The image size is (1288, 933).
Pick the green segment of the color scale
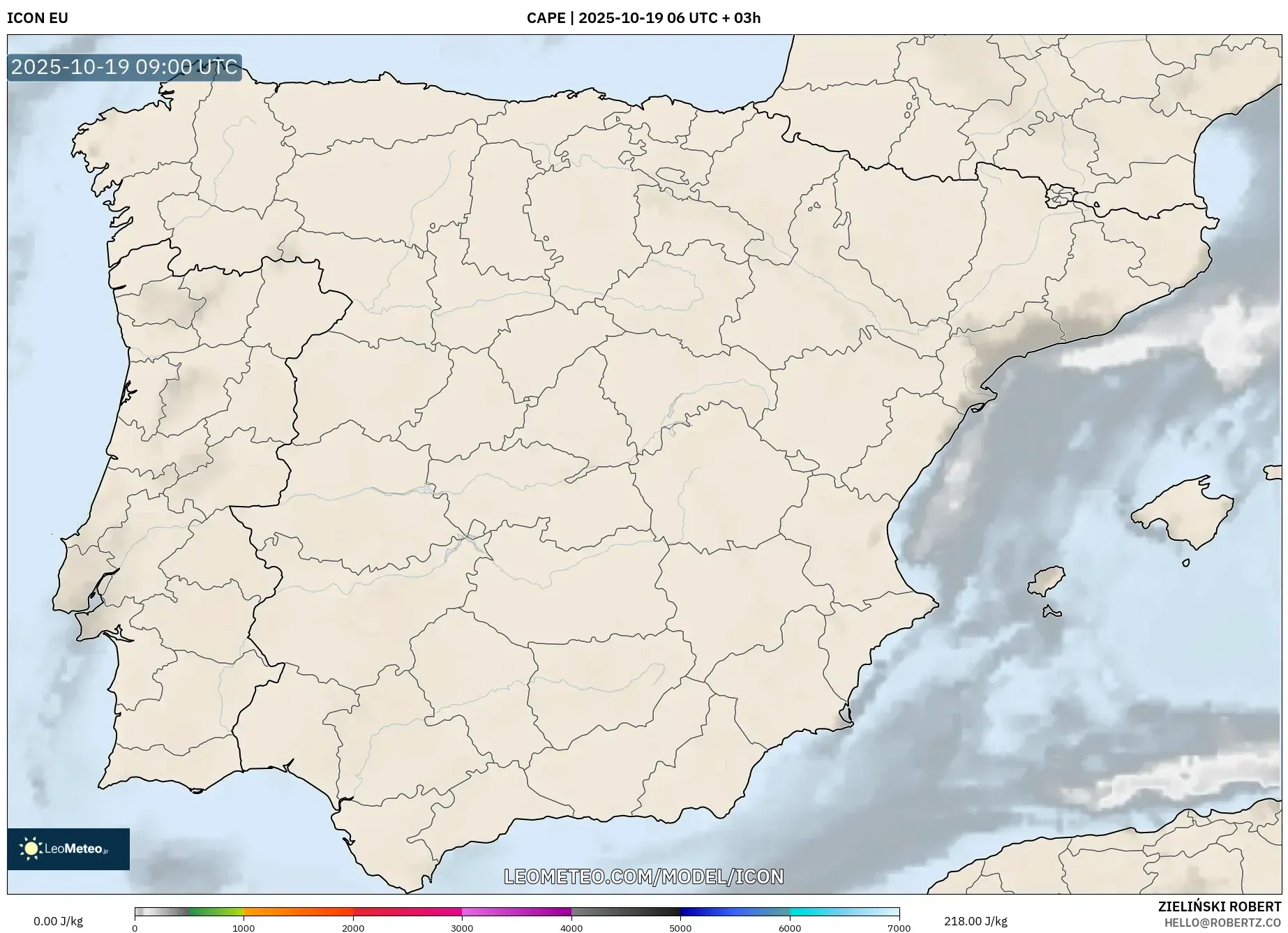coord(216,911)
